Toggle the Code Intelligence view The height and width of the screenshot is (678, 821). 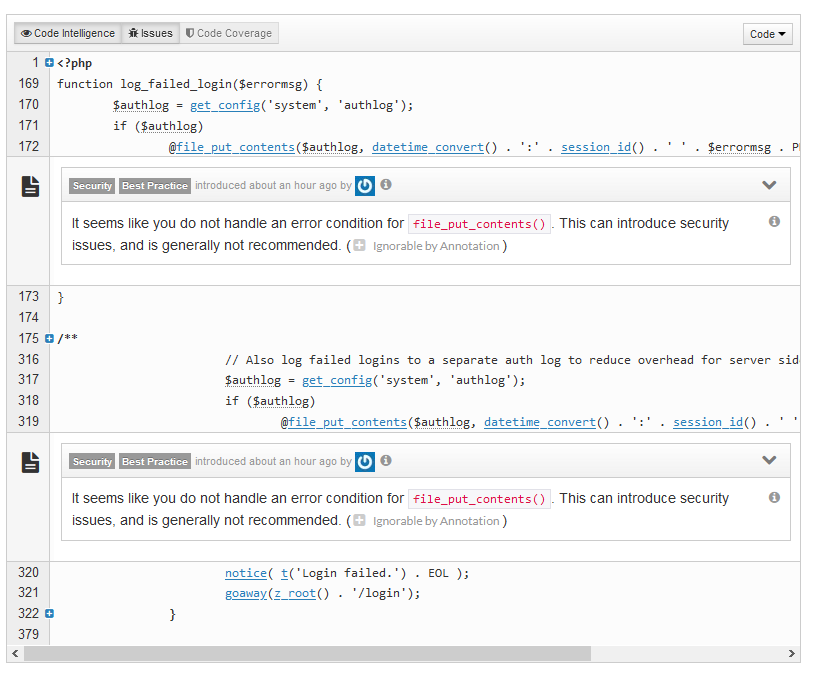pyautogui.click(x=68, y=34)
